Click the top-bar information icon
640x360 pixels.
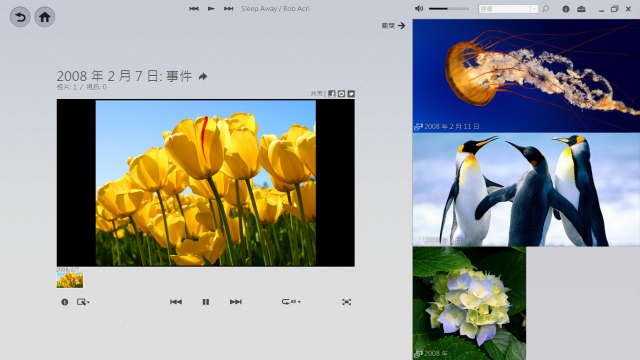tap(566, 9)
